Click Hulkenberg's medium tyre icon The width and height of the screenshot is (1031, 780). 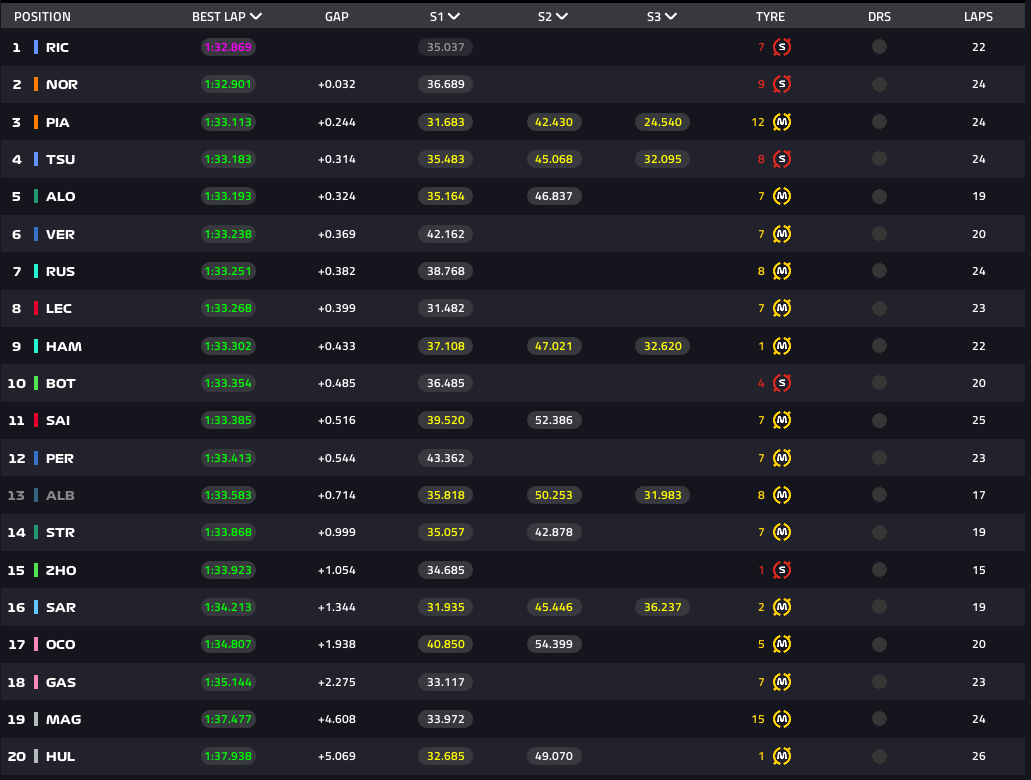click(783, 756)
